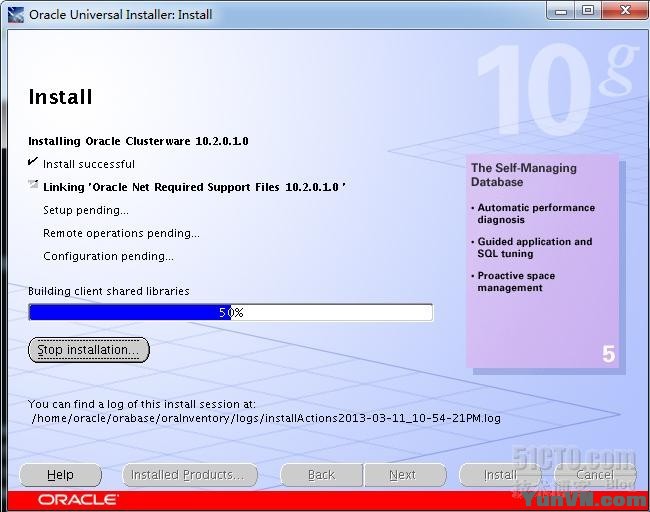Image resolution: width=650 pixels, height=512 pixels.
Task: Click 'Setup pending...' line
Action: coord(86,210)
